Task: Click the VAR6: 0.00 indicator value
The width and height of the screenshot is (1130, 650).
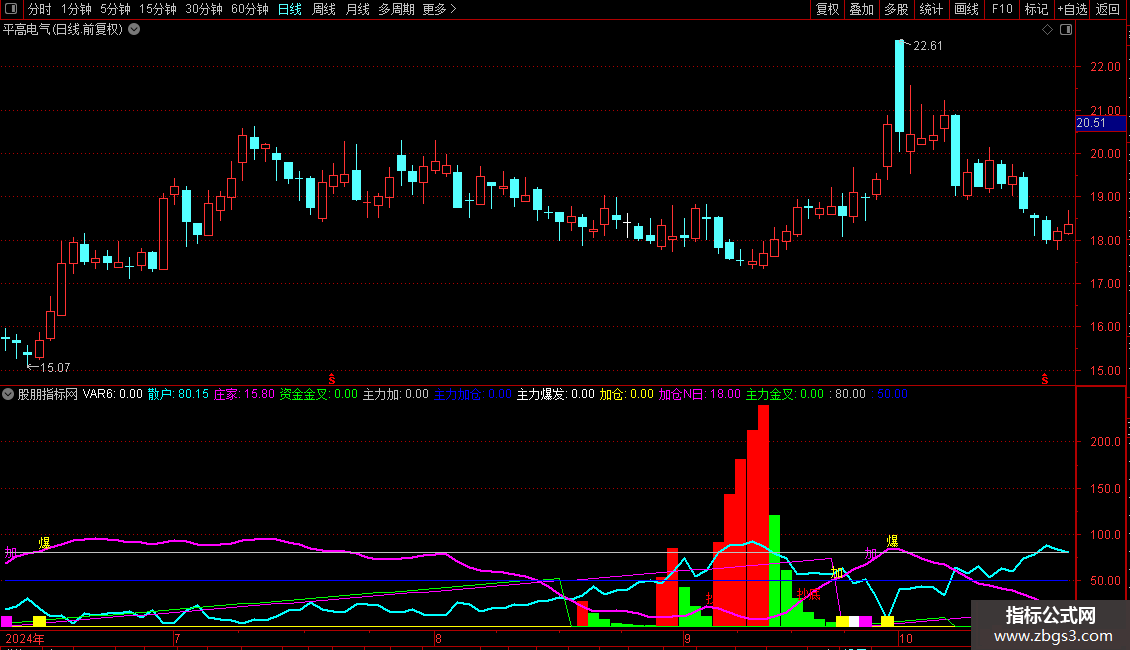Action: tap(112, 394)
